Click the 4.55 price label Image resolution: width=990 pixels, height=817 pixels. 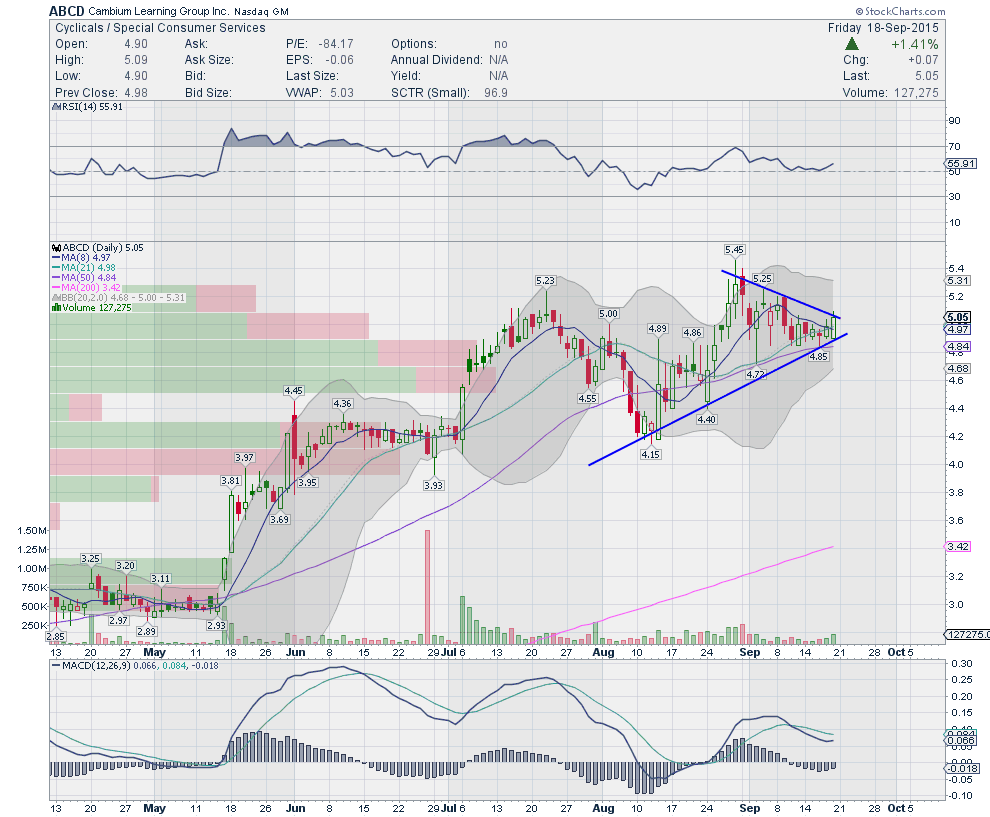pyautogui.click(x=588, y=398)
